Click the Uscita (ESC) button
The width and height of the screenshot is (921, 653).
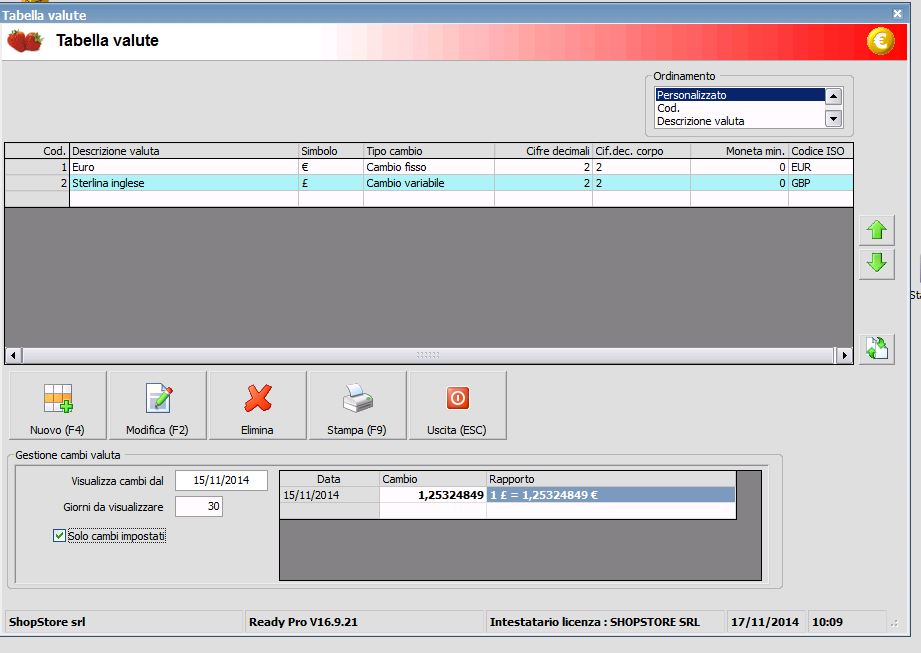click(x=457, y=405)
